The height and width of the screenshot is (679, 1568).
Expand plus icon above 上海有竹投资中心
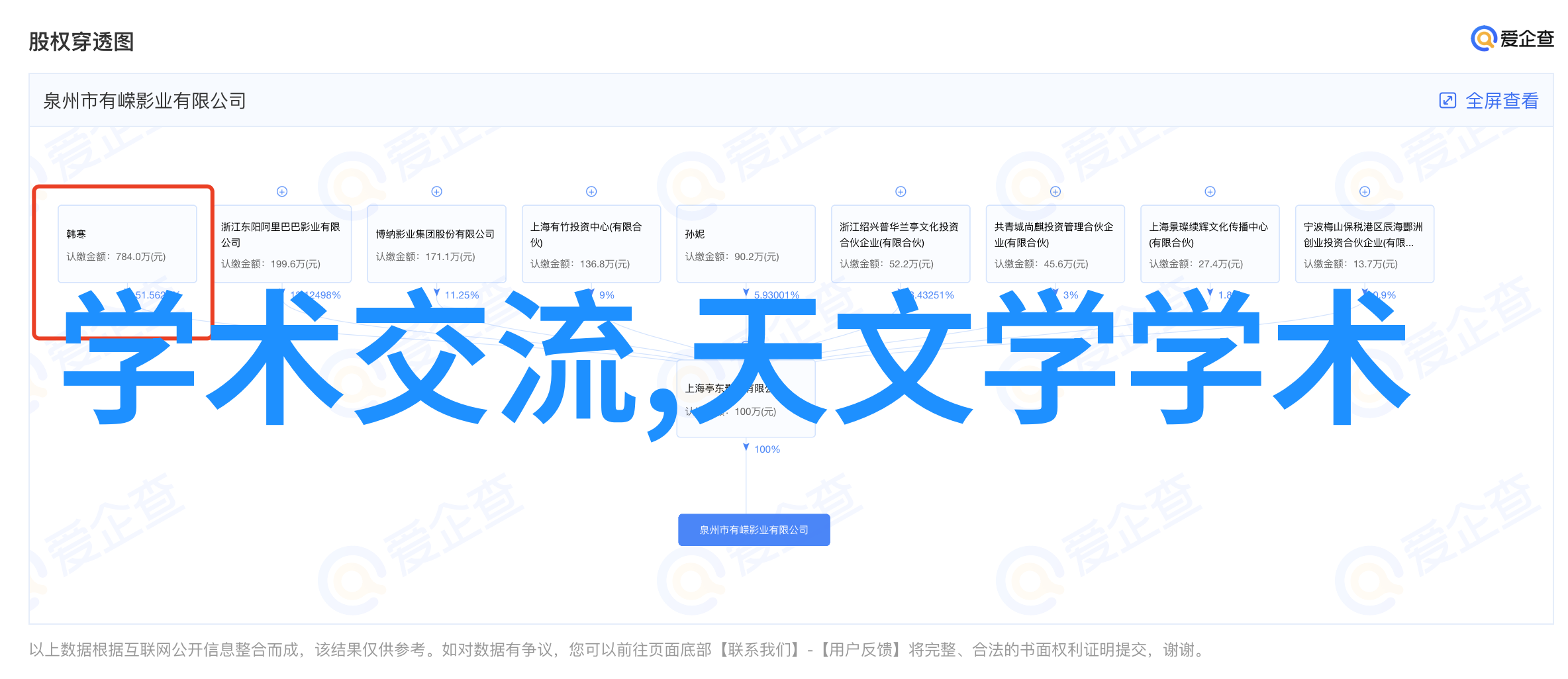click(x=591, y=192)
